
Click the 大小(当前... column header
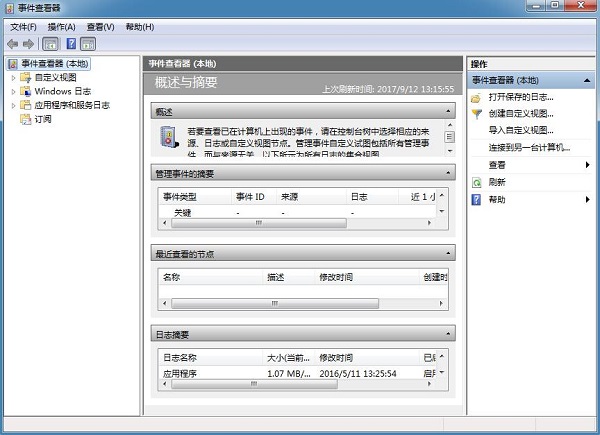(289, 358)
